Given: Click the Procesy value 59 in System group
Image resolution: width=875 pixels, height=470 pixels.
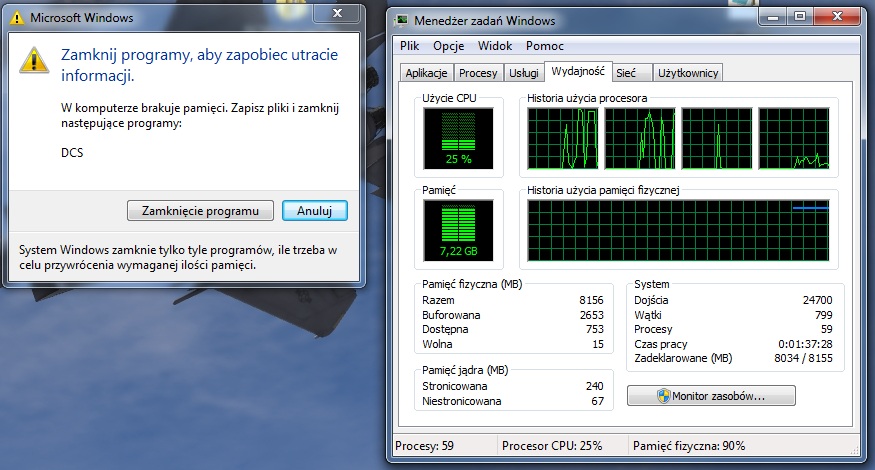Looking at the screenshot, I should pyautogui.click(x=827, y=329).
